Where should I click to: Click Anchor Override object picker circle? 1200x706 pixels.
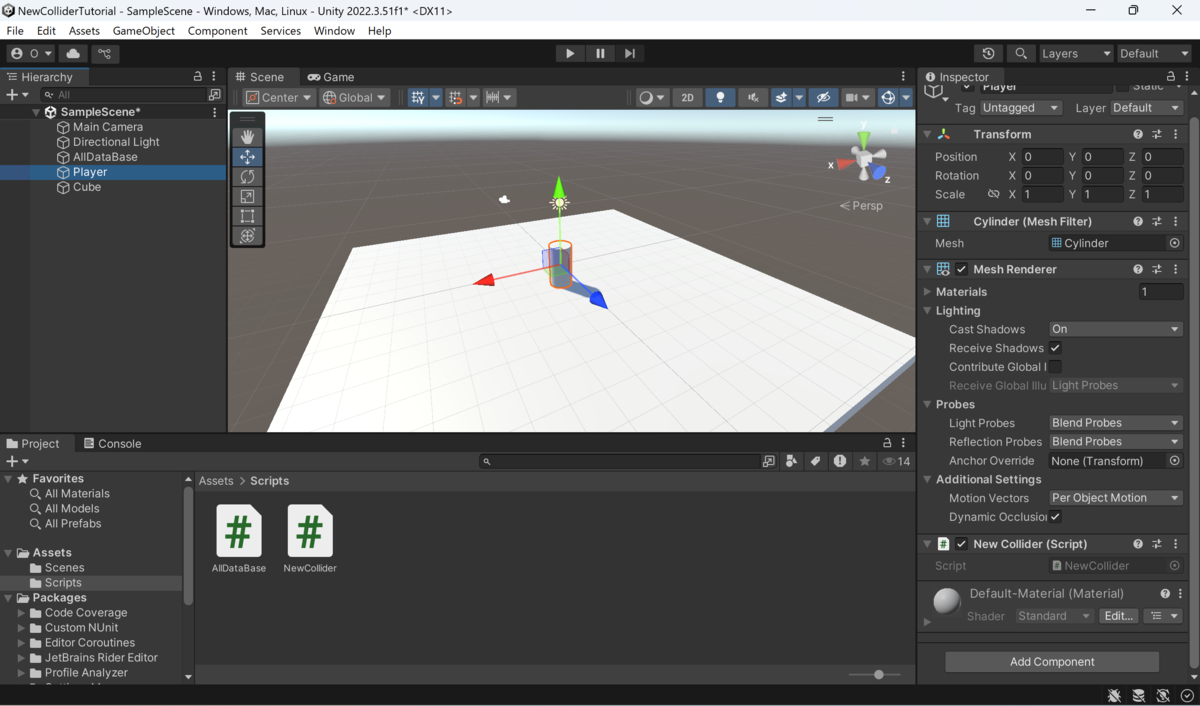(x=1175, y=461)
